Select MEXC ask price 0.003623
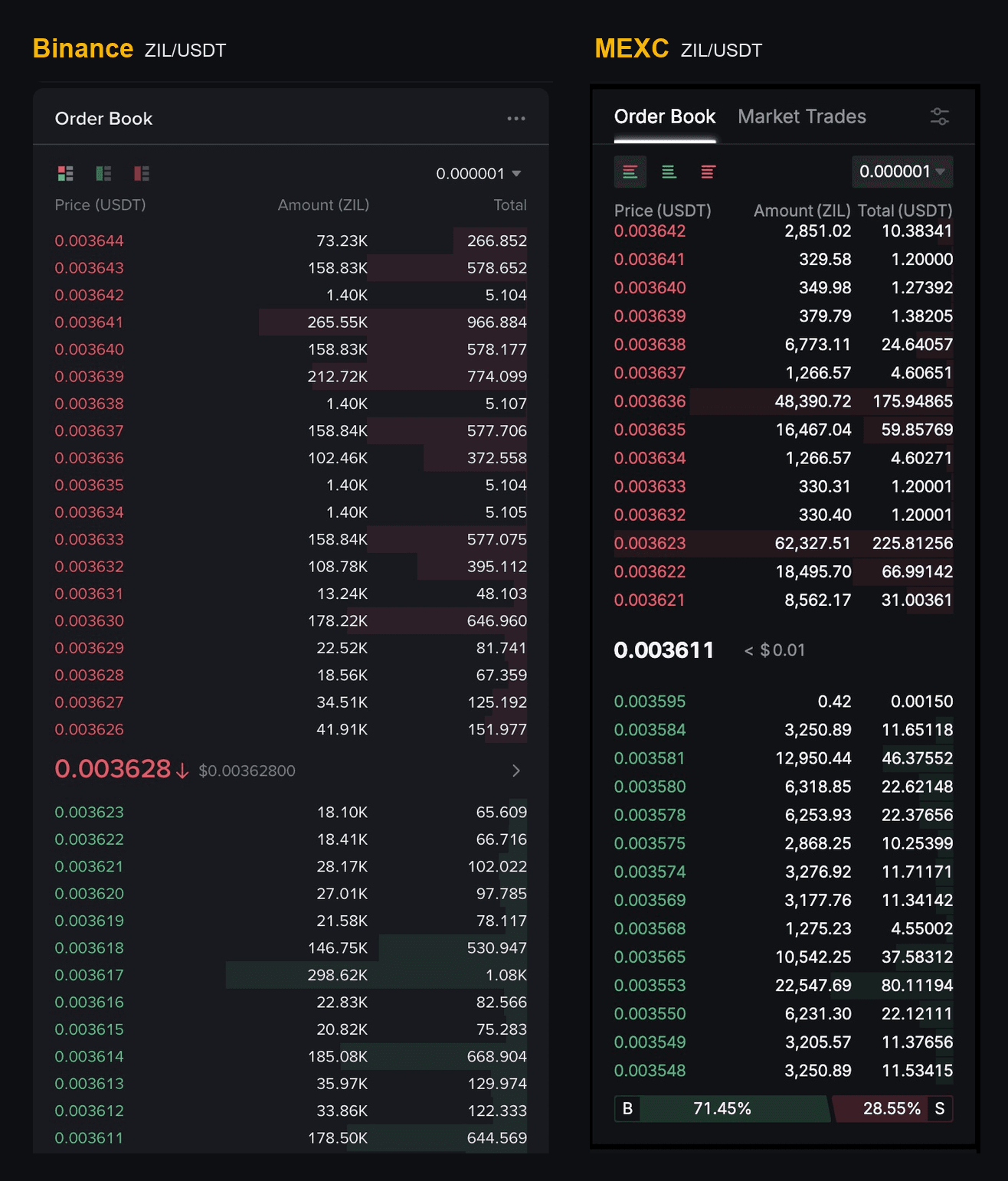This screenshot has height=1181, width=1008. click(x=650, y=543)
